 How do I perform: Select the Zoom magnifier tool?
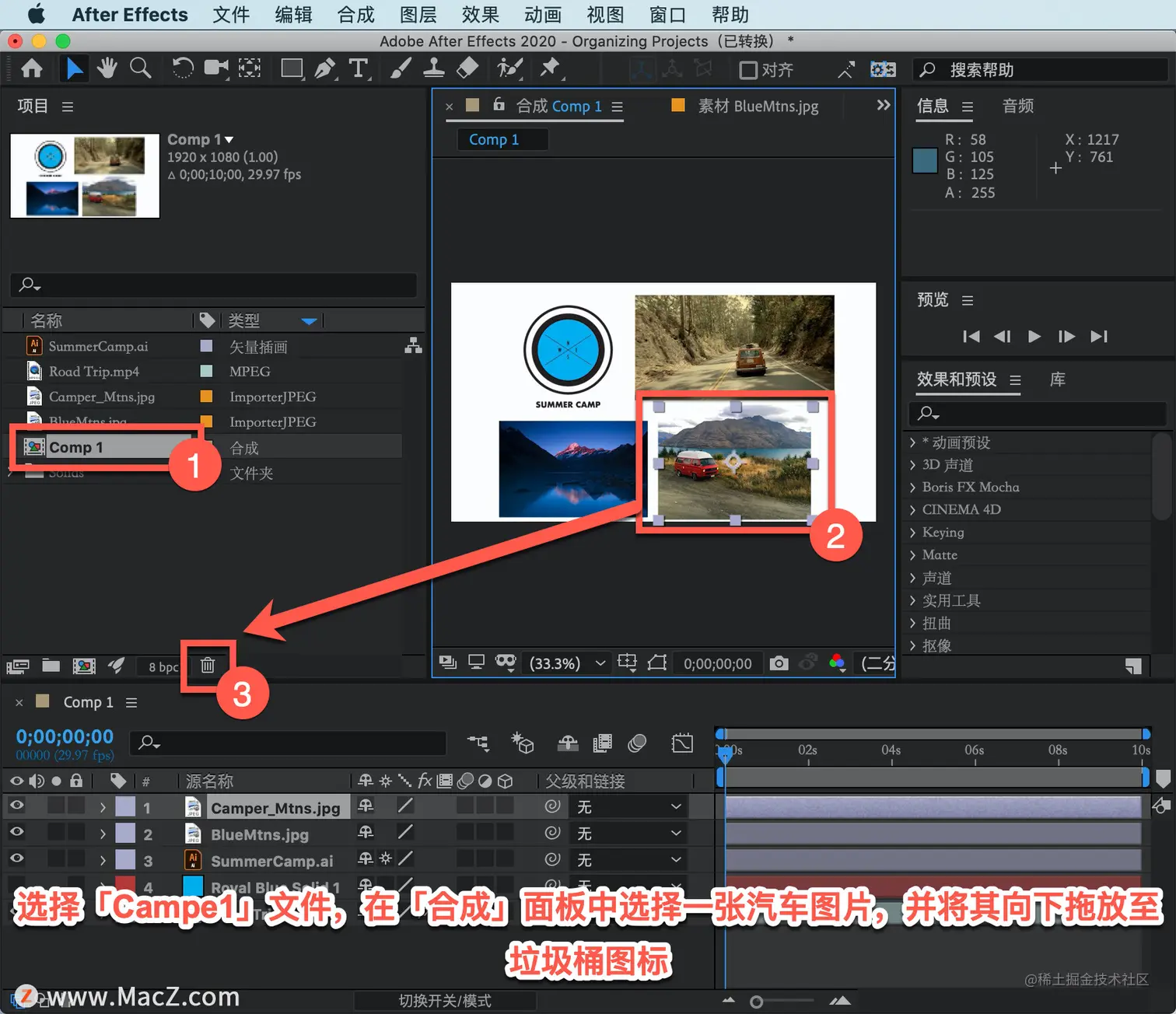coord(140,68)
